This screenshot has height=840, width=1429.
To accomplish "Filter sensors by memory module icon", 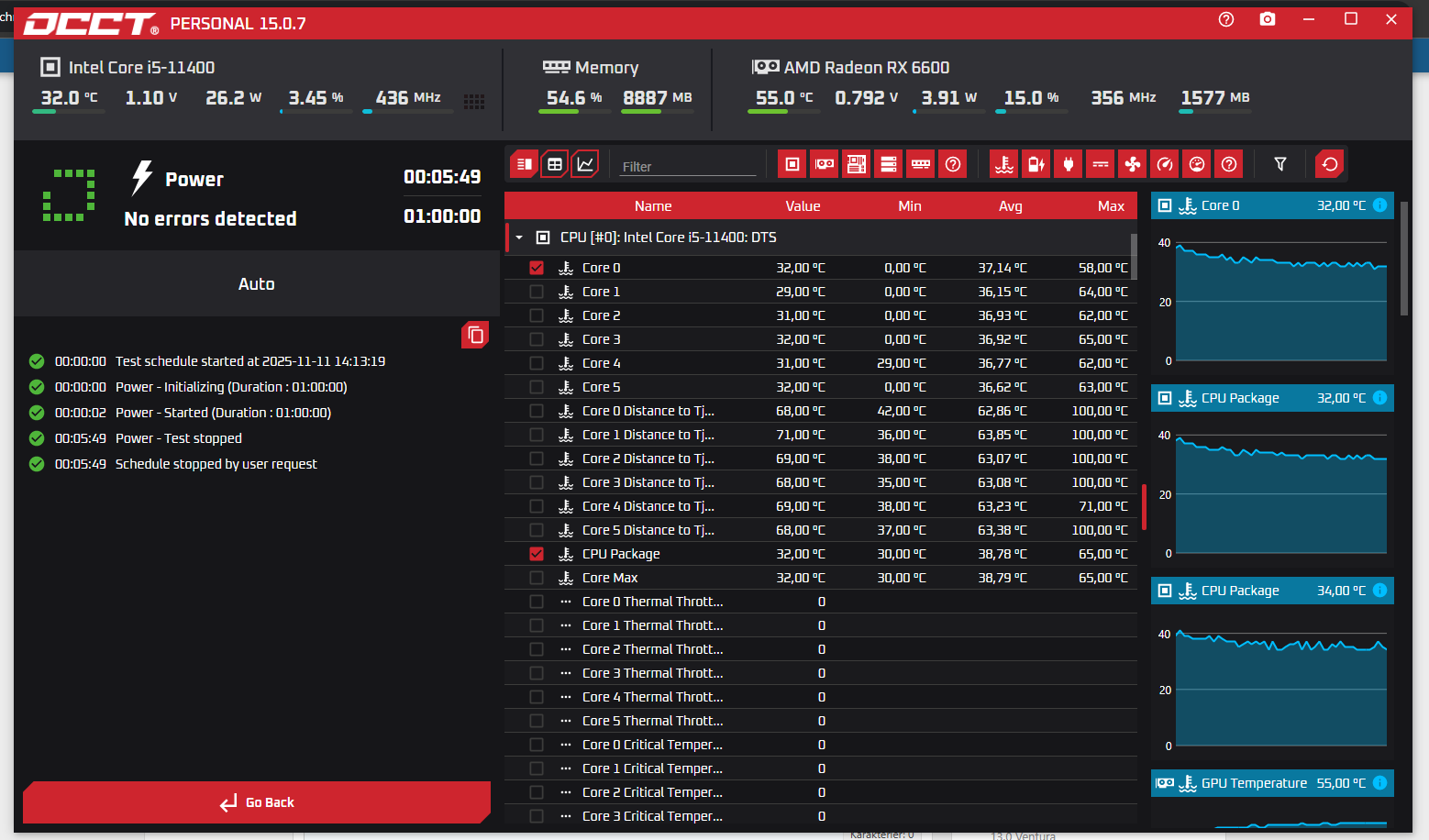I will 921,164.
